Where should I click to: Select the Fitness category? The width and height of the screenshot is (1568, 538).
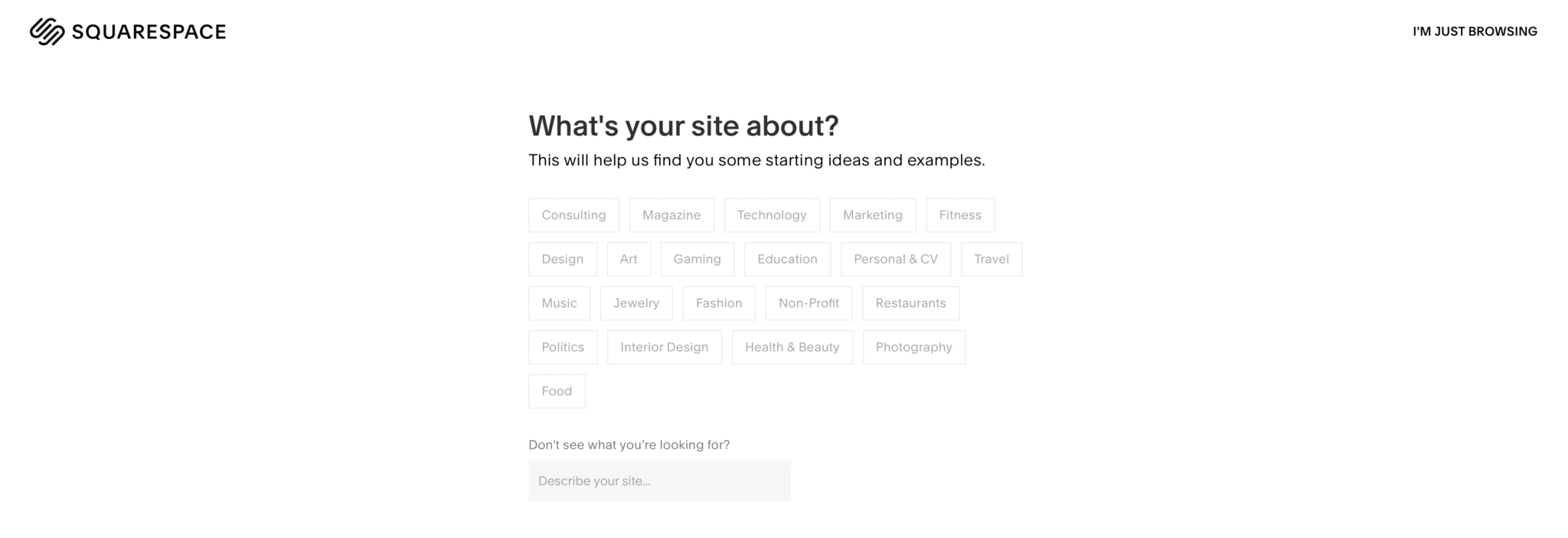pyautogui.click(x=960, y=215)
